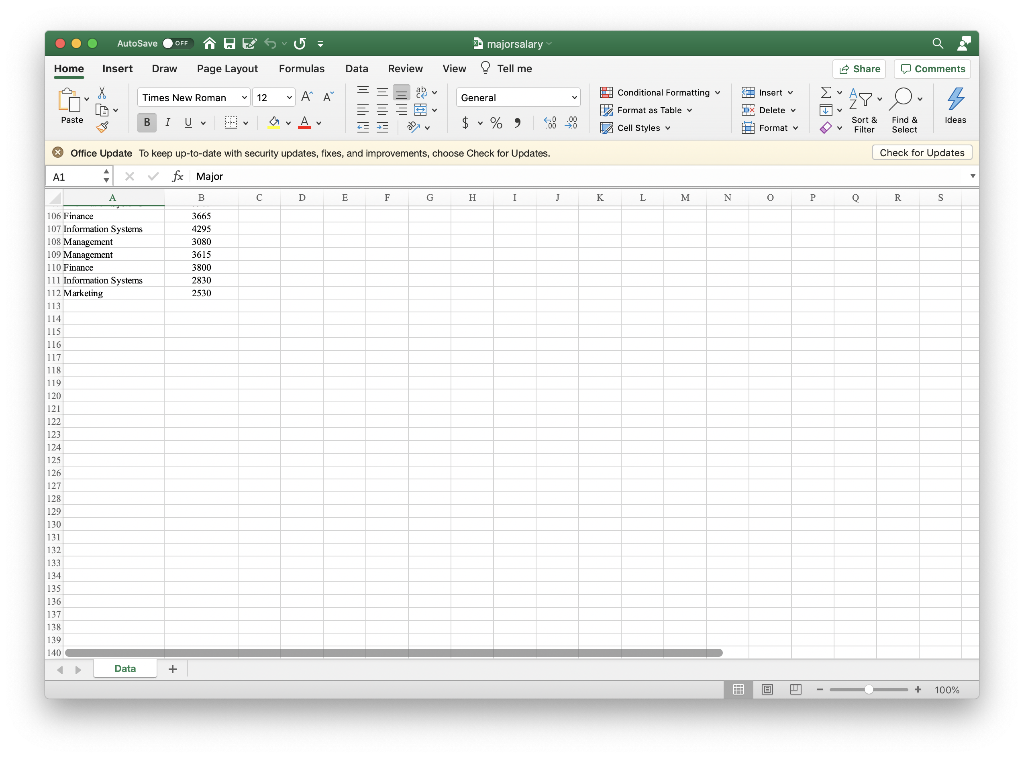Image resolution: width=1024 pixels, height=758 pixels.
Task: Switch to Normal view
Action: point(739,689)
